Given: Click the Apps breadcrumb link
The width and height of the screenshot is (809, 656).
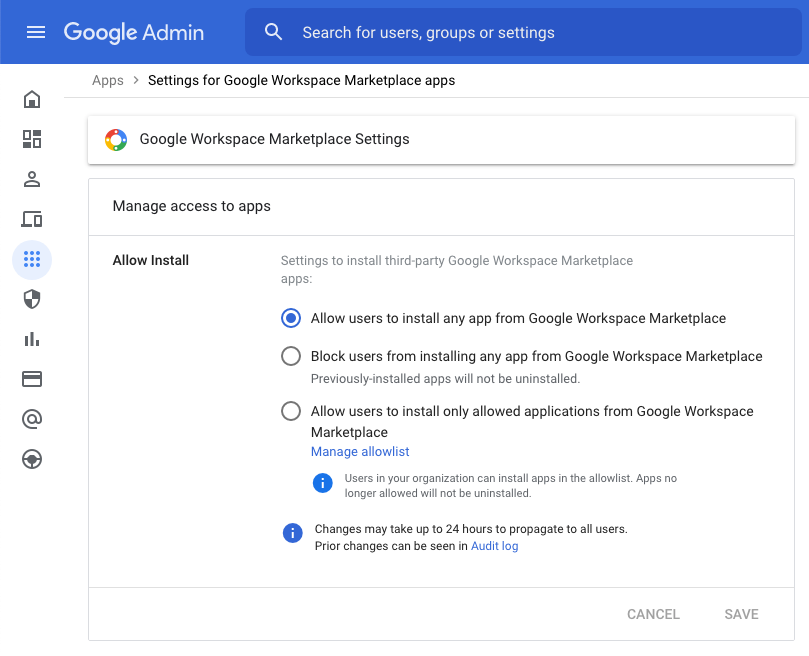Looking at the screenshot, I should click(x=108, y=81).
